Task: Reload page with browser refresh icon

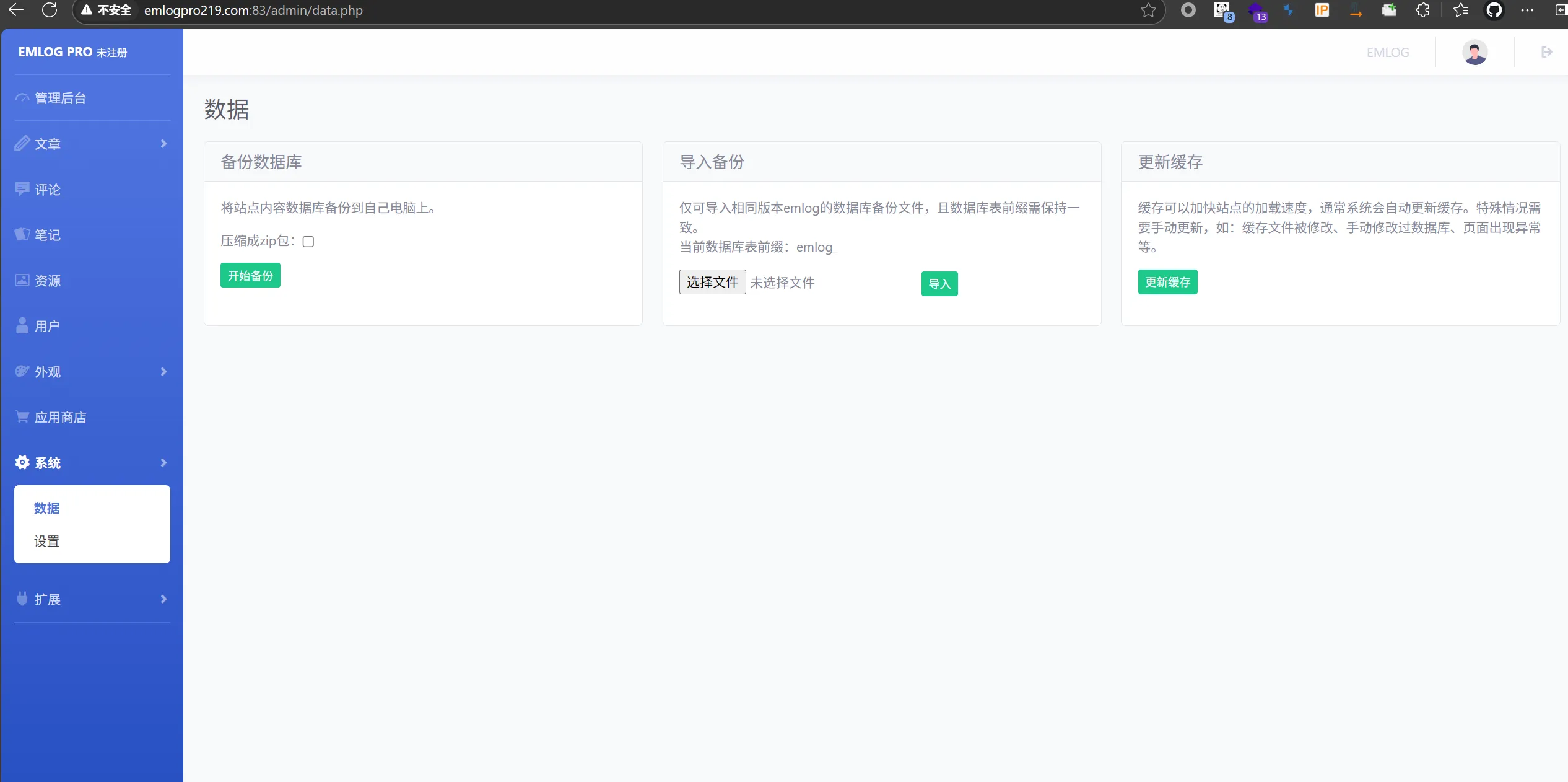Action: click(x=50, y=11)
